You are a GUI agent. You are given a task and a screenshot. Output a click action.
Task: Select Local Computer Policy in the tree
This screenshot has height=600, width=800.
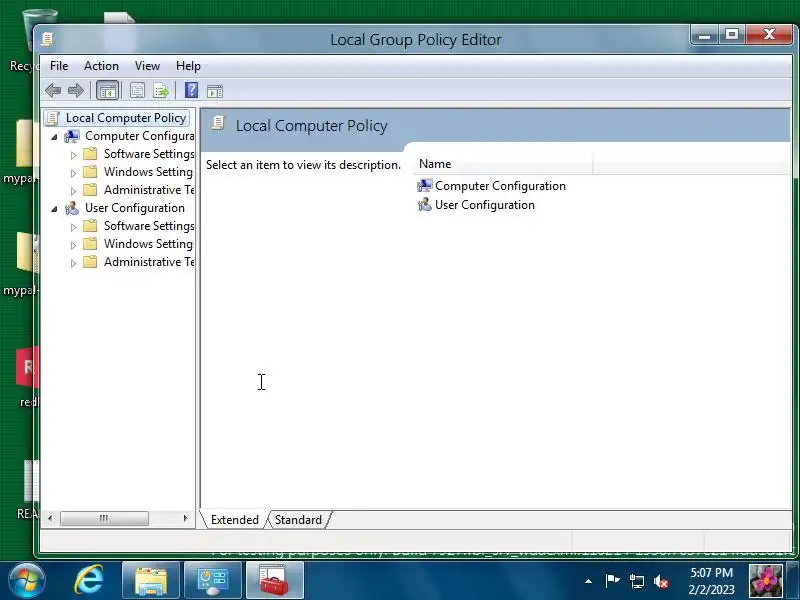click(x=126, y=118)
